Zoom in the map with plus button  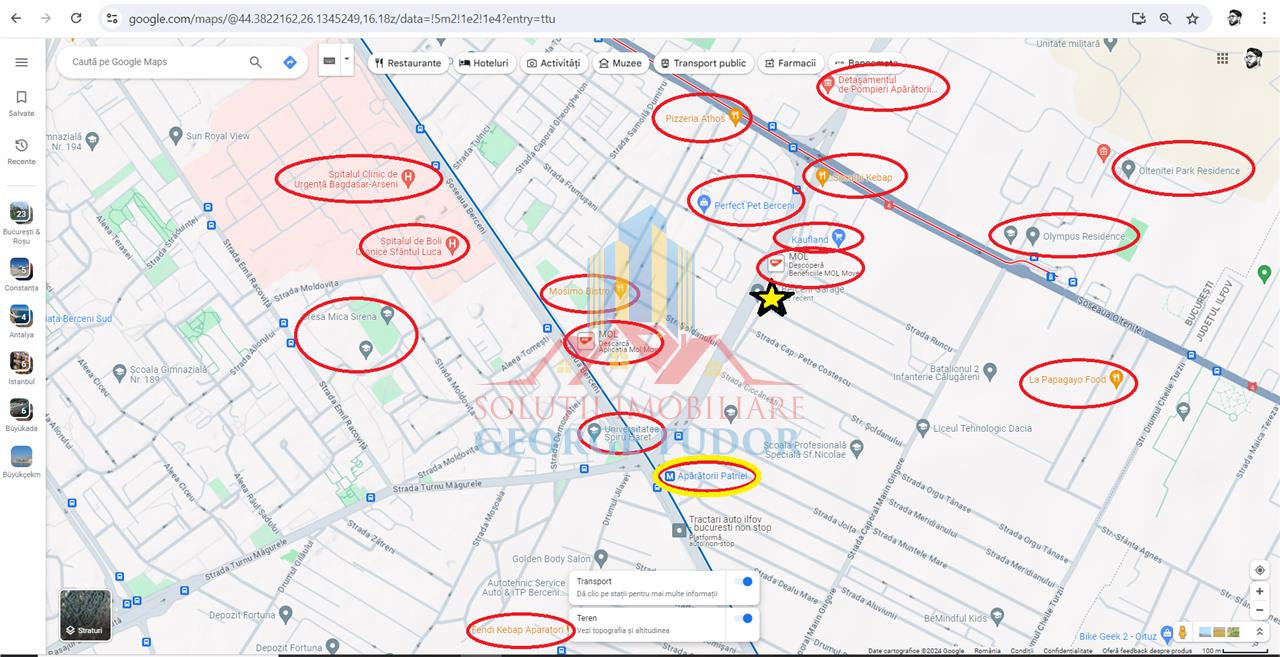click(x=1260, y=592)
